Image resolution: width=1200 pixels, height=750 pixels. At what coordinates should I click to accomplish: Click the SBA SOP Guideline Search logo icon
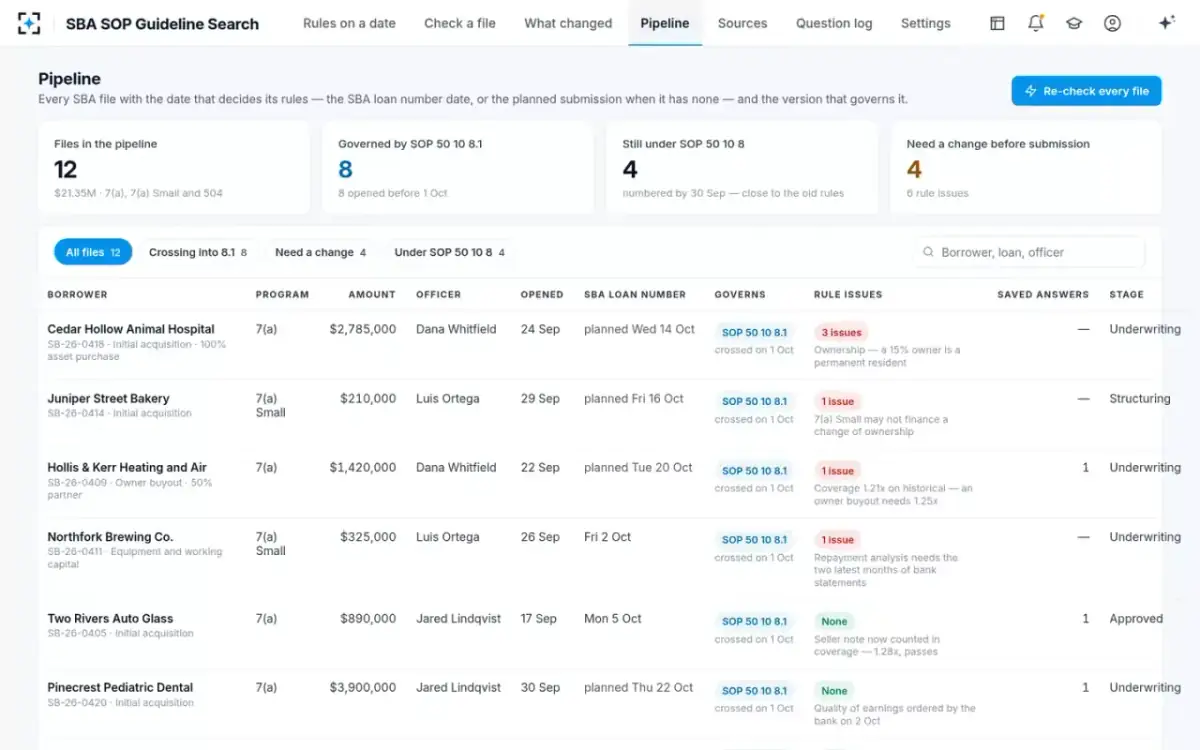pos(29,23)
